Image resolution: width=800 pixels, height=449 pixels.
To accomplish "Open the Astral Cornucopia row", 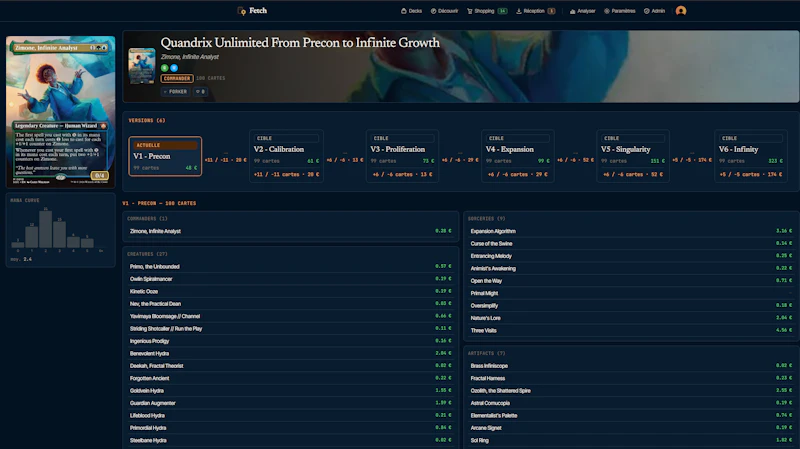I will click(631, 403).
